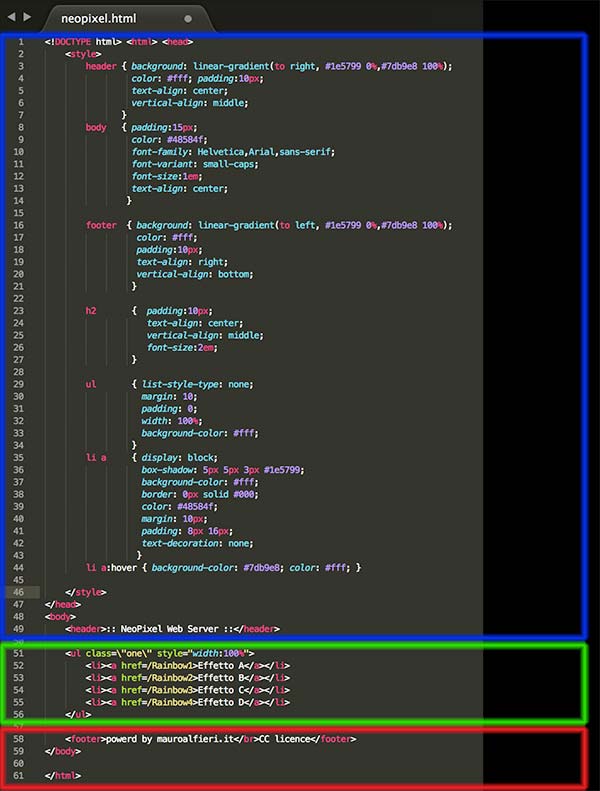Click the closing style tag
This screenshot has width=600, height=791.
click(86, 592)
